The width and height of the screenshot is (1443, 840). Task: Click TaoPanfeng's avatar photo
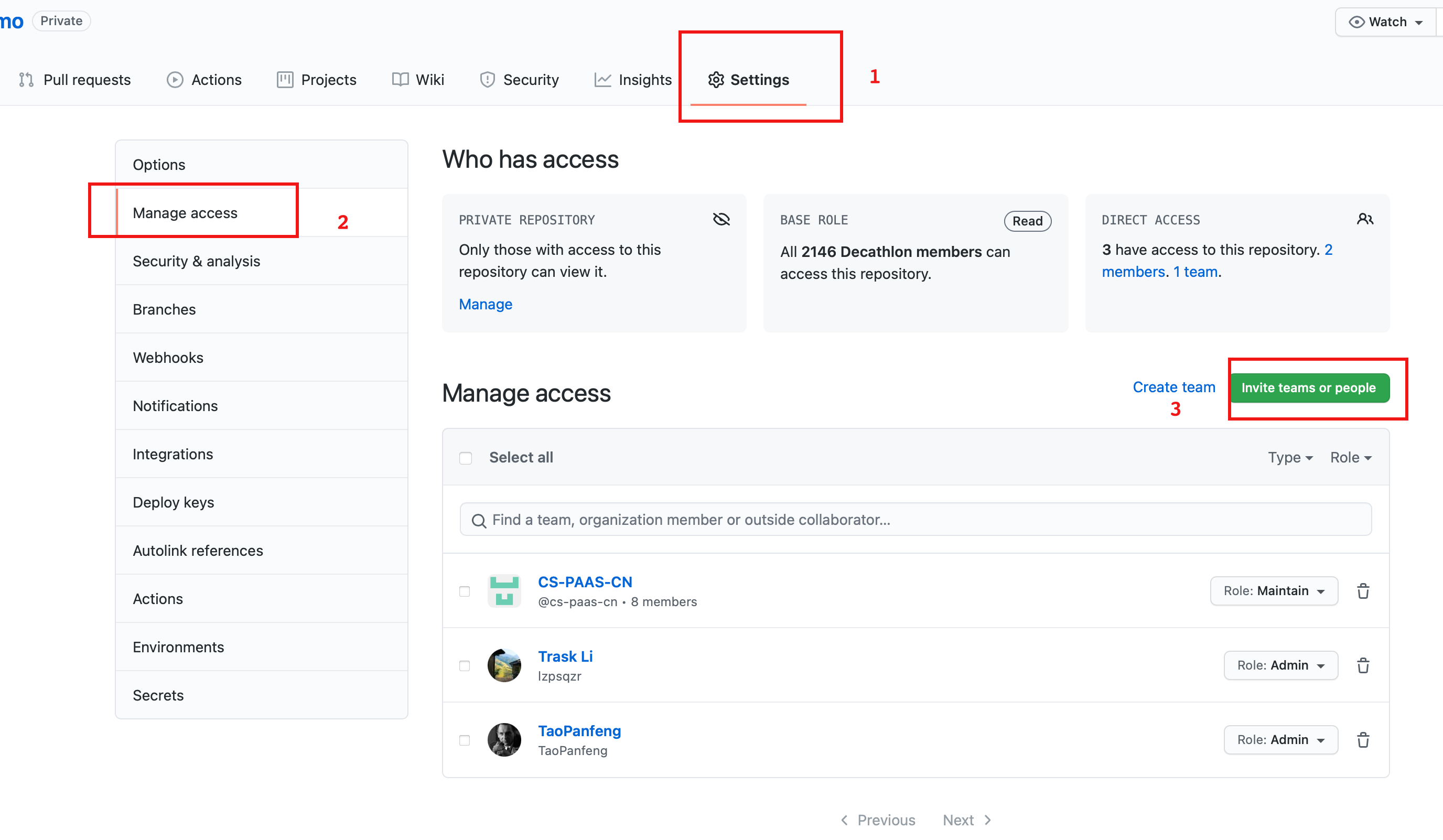pos(504,740)
